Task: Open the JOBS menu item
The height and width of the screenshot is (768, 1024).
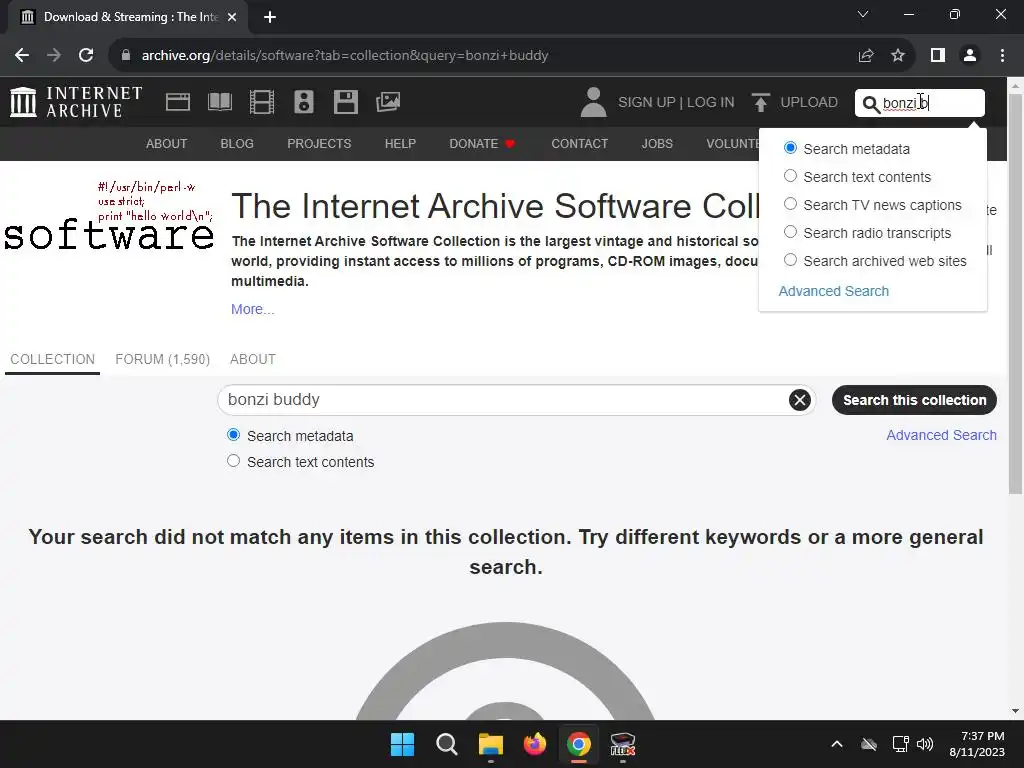Action: (x=657, y=144)
